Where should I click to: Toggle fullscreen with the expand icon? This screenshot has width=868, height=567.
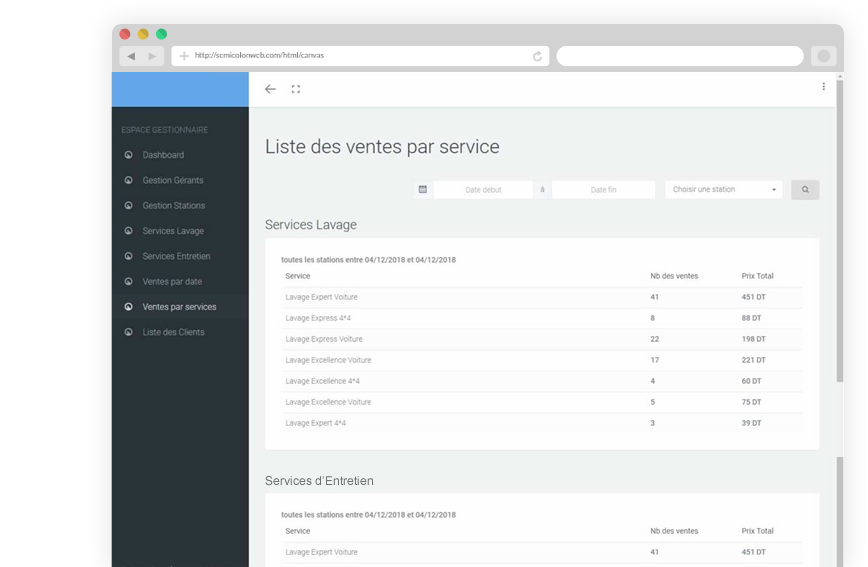pos(296,89)
